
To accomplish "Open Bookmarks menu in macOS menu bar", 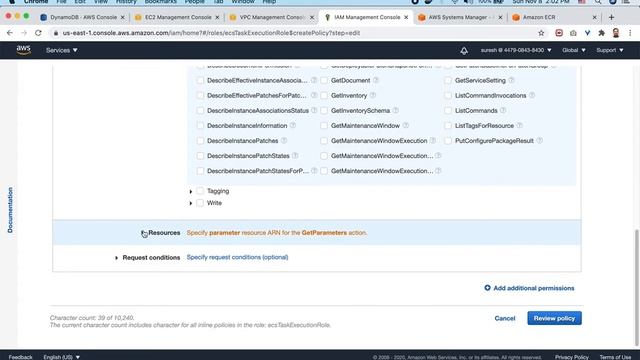I will (x=160, y=2).
